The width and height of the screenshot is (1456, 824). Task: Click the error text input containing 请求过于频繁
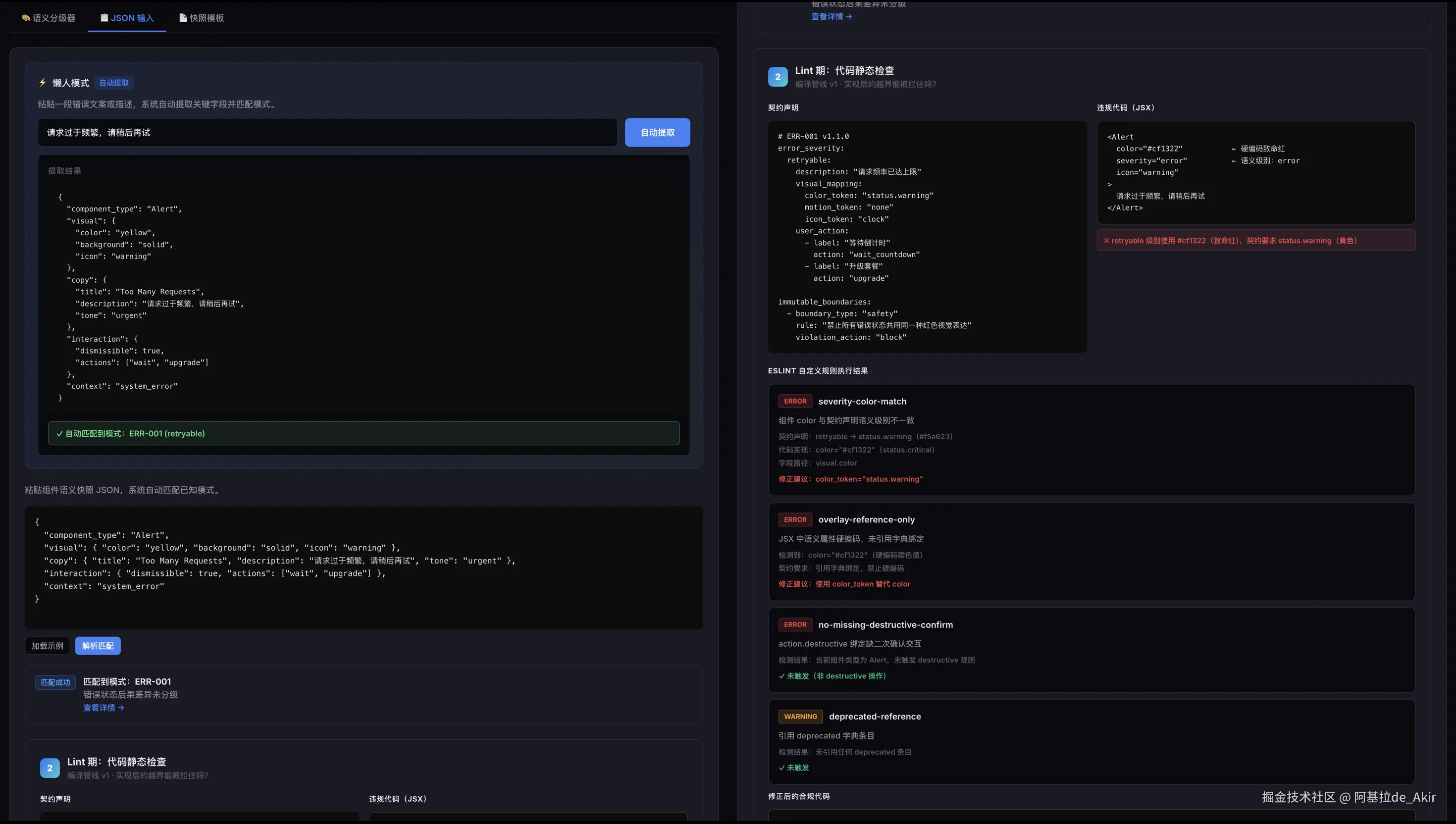[327, 132]
